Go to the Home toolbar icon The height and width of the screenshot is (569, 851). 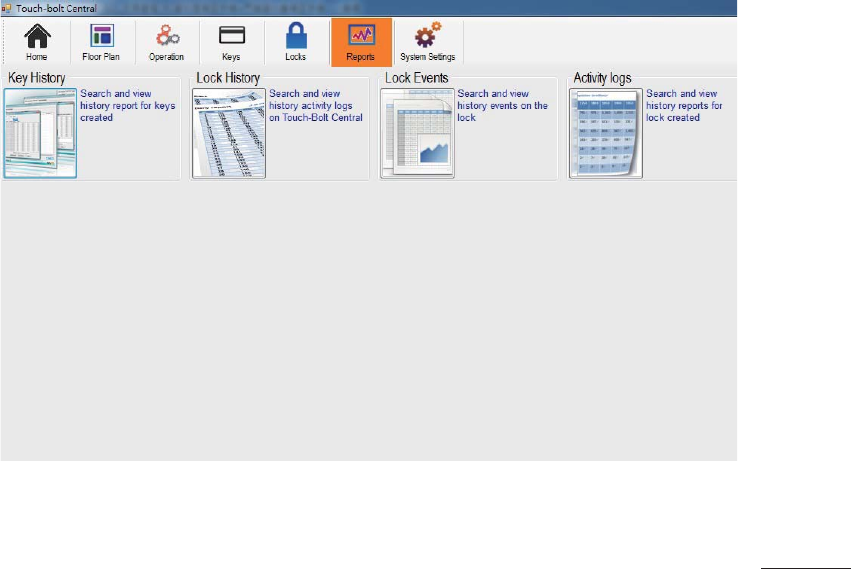click(37, 42)
